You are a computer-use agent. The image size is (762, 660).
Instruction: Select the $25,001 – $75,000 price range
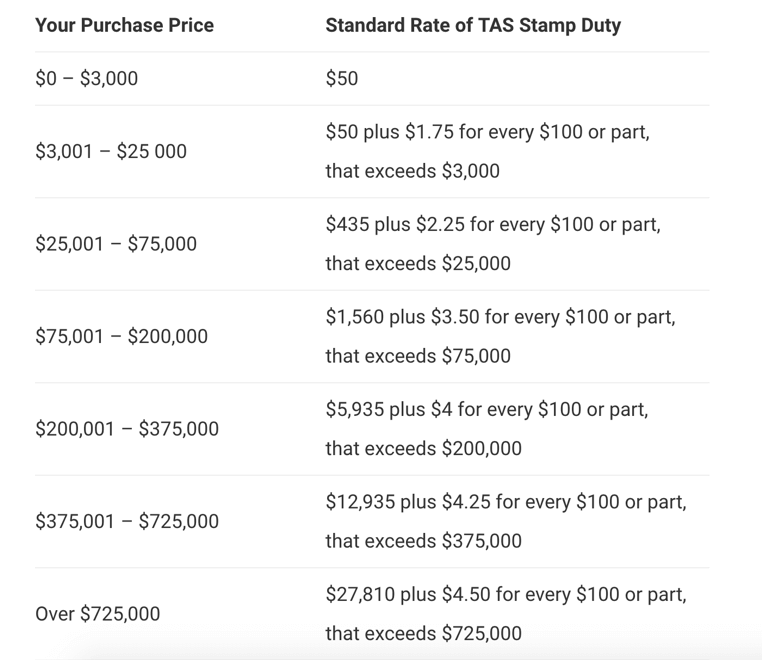point(116,243)
